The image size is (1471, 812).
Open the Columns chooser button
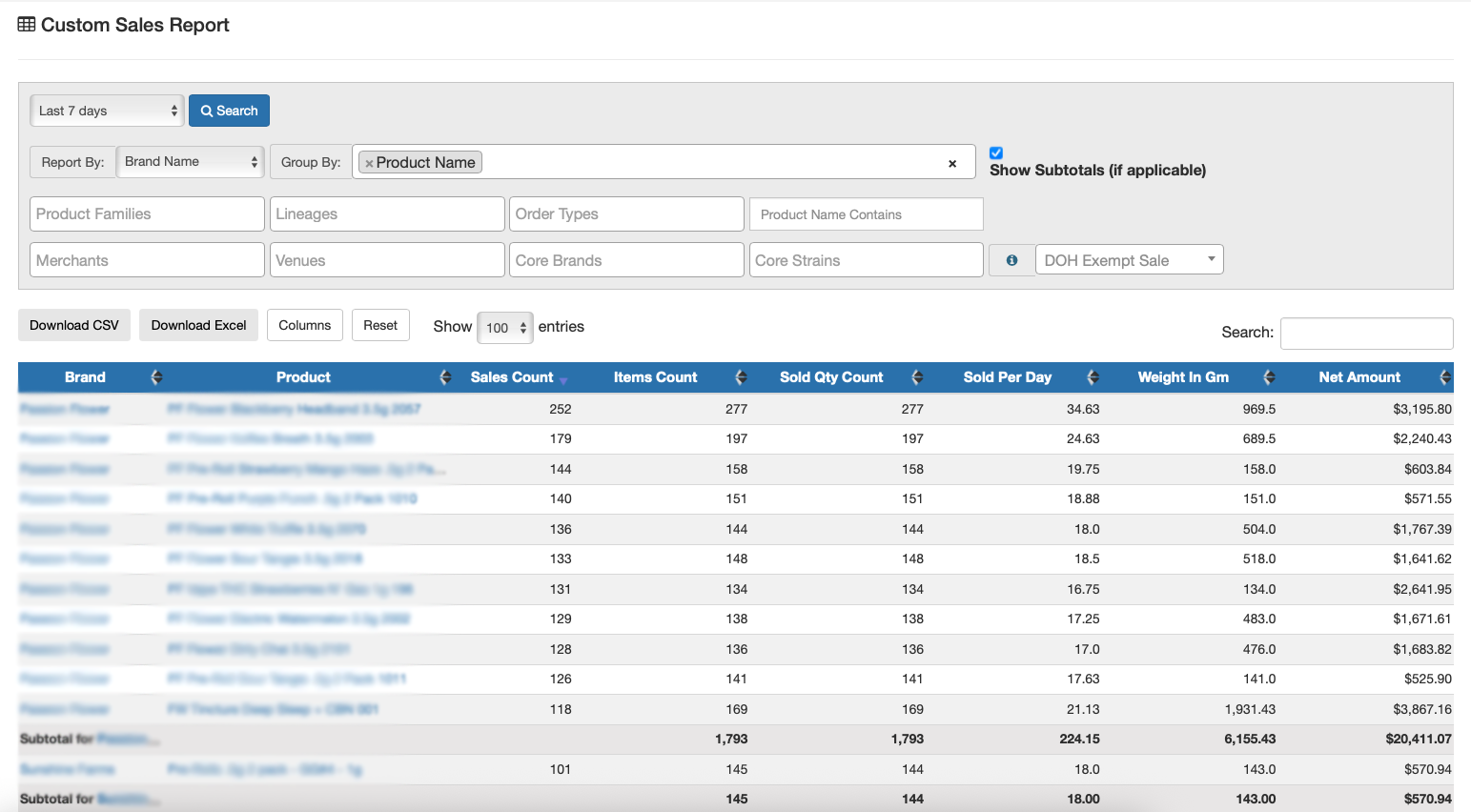point(304,325)
